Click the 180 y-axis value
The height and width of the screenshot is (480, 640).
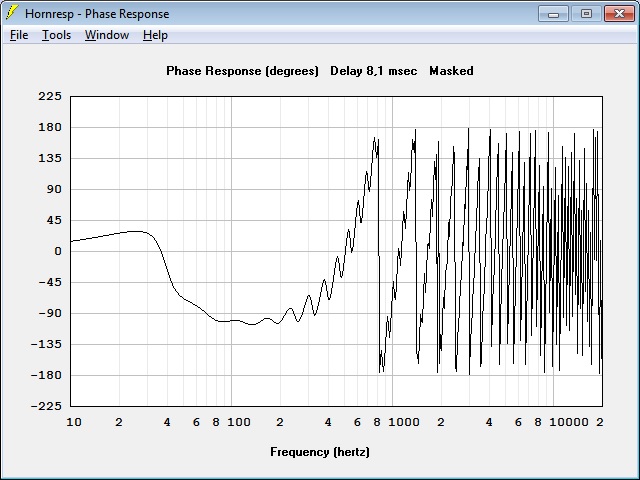50,127
